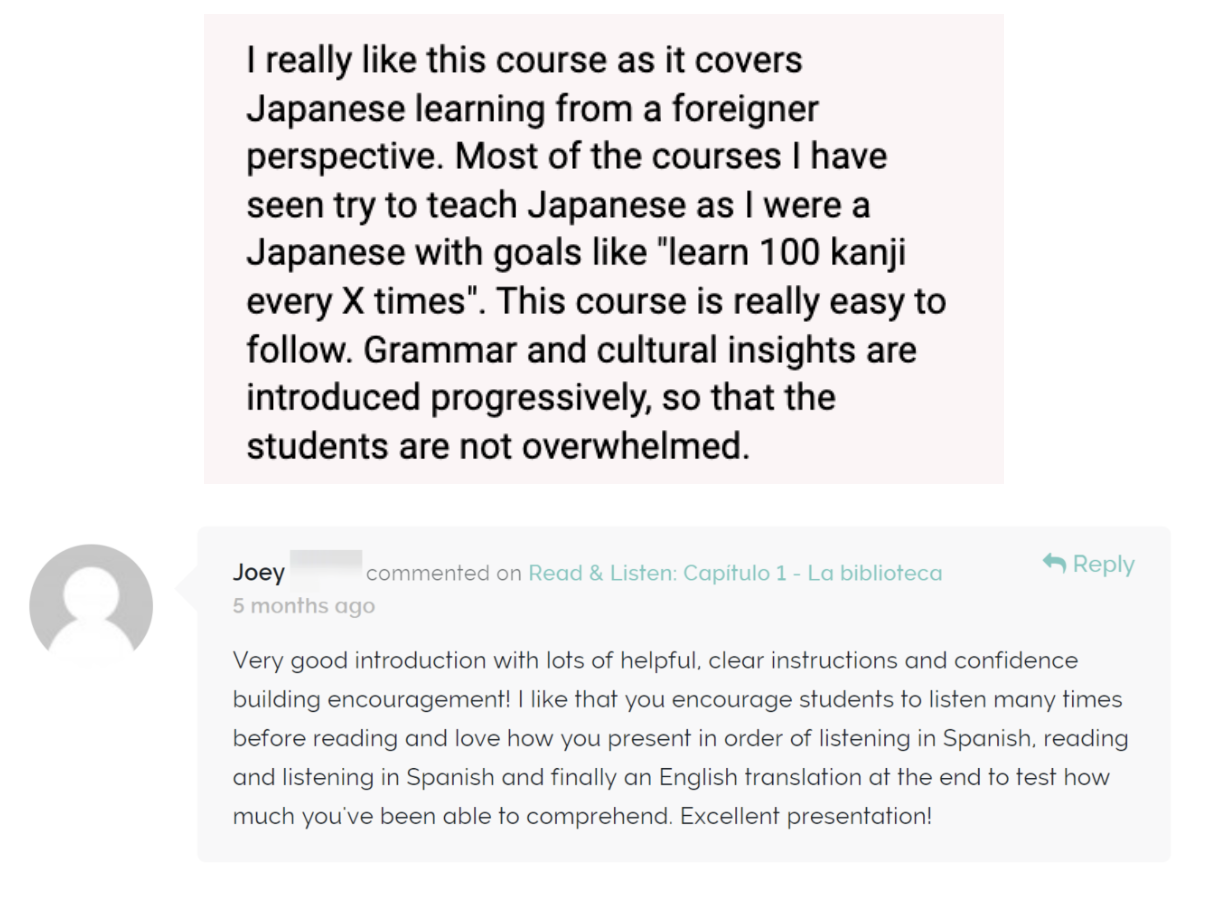The image size is (1218, 916).
Task: Click the blurred surname next to Joey
Action: coord(325,568)
